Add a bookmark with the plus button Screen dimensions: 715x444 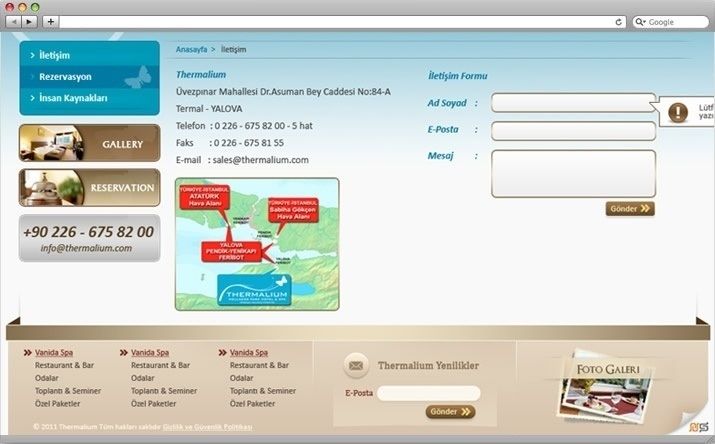(50, 21)
